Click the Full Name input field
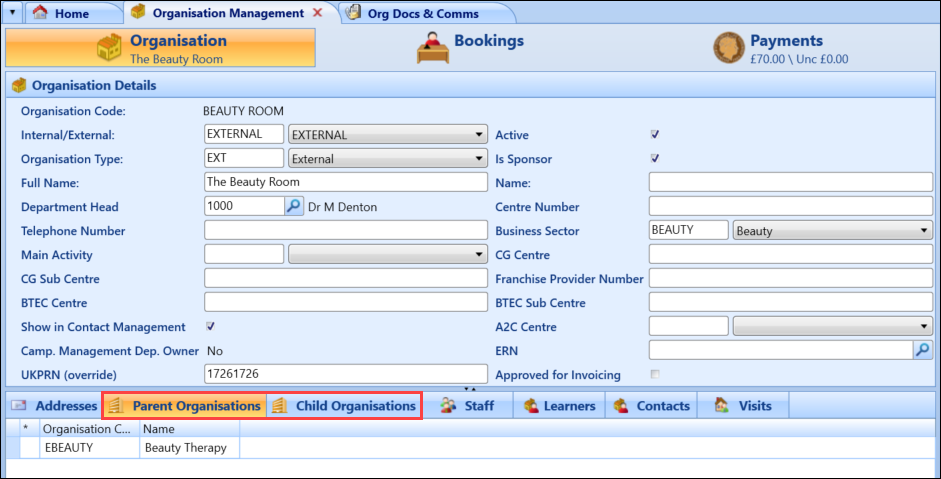 click(x=346, y=182)
